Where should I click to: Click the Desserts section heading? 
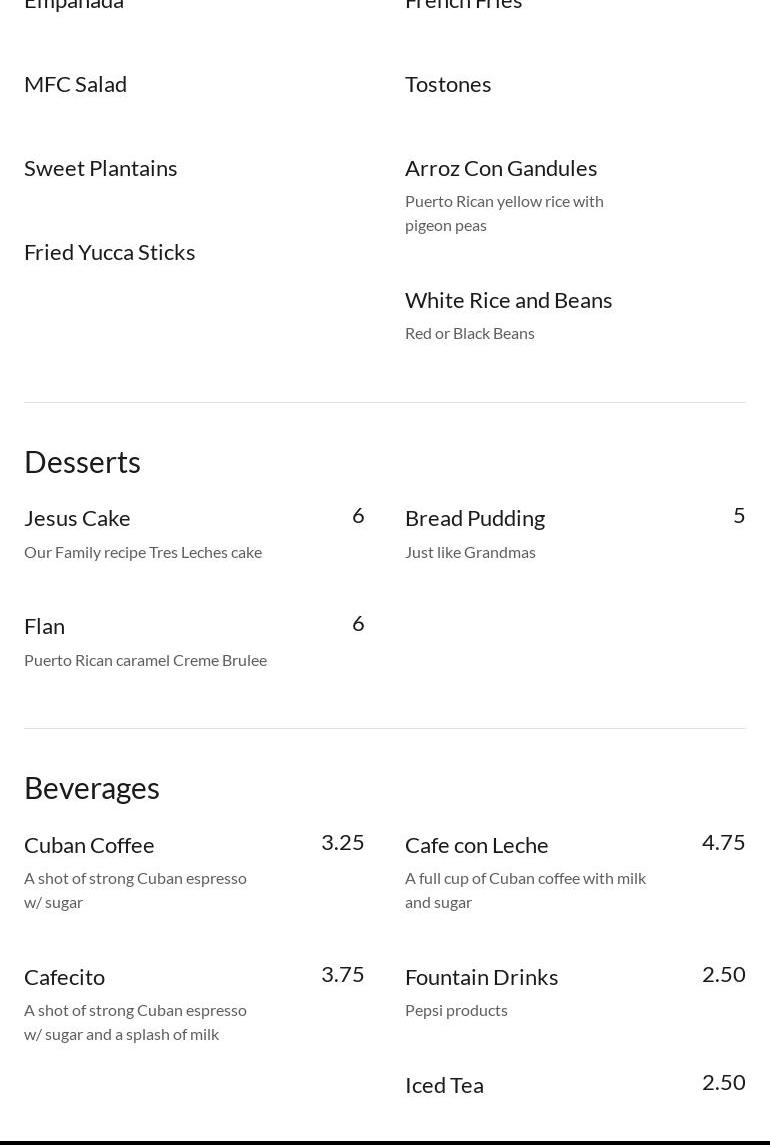(82, 462)
